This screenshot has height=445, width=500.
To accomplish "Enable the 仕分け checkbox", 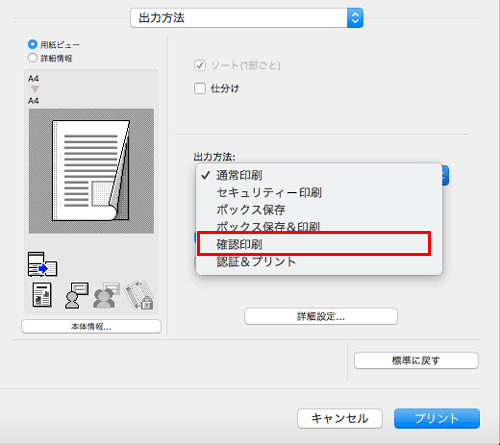I will pos(200,88).
